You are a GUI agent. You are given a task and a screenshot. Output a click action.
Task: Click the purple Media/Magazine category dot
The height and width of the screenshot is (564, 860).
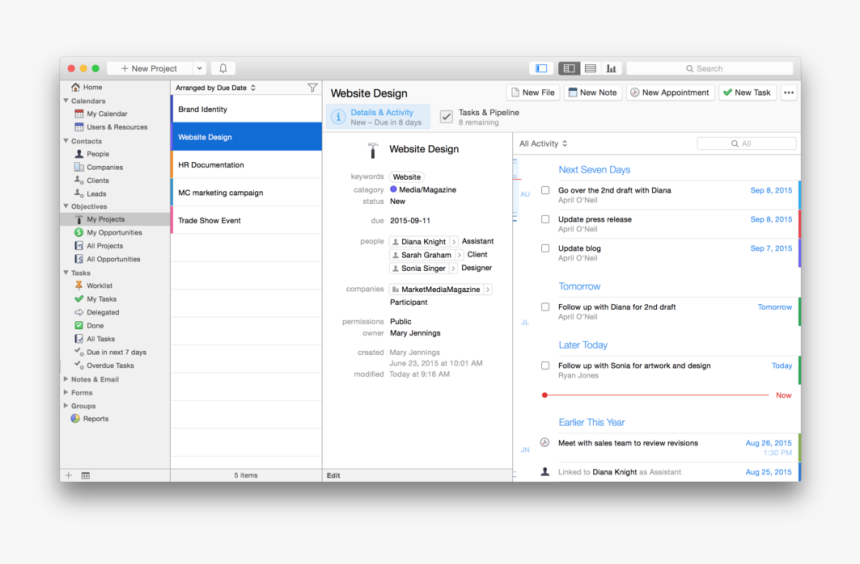coord(393,189)
